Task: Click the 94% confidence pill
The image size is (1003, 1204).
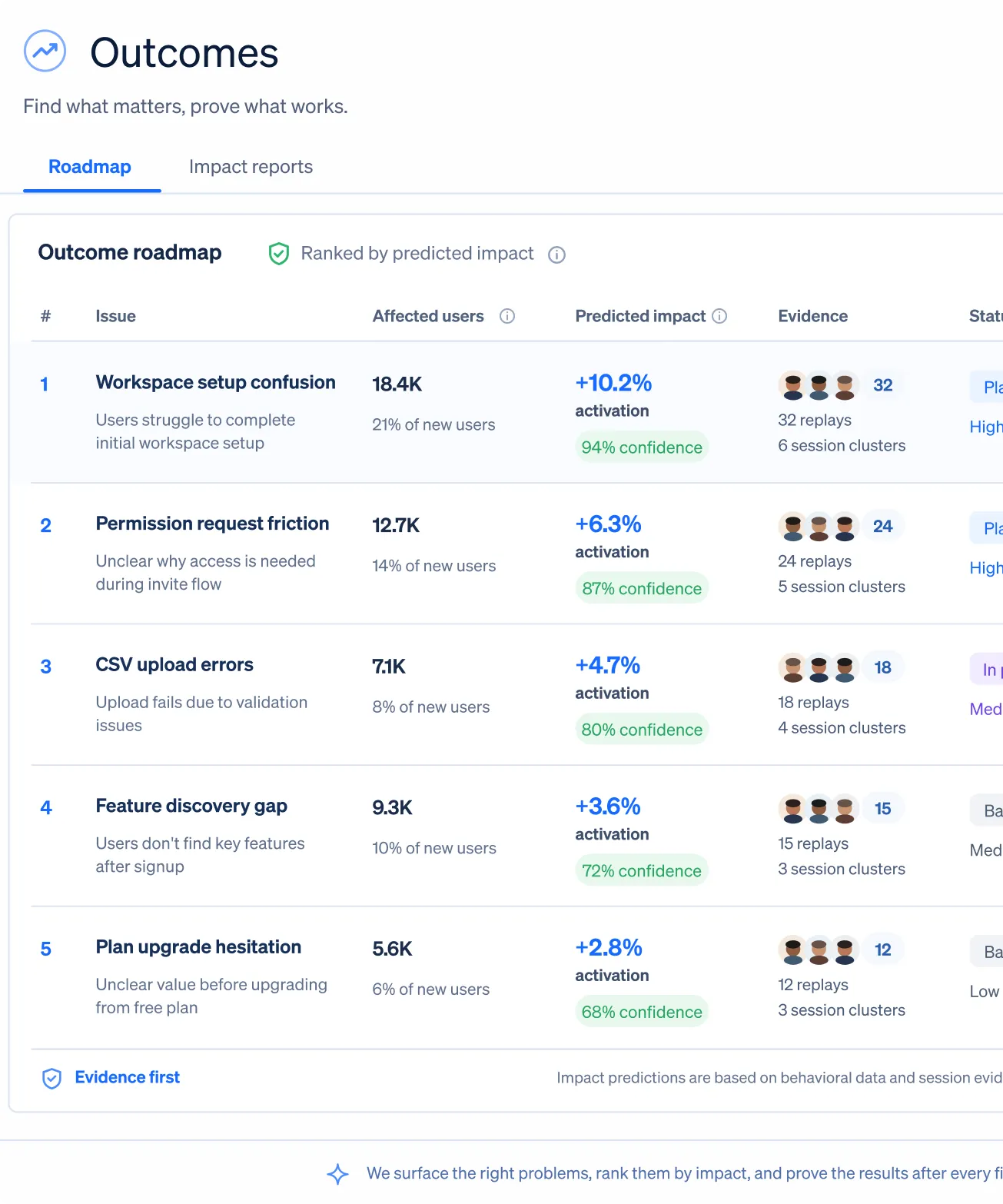Action: [642, 447]
